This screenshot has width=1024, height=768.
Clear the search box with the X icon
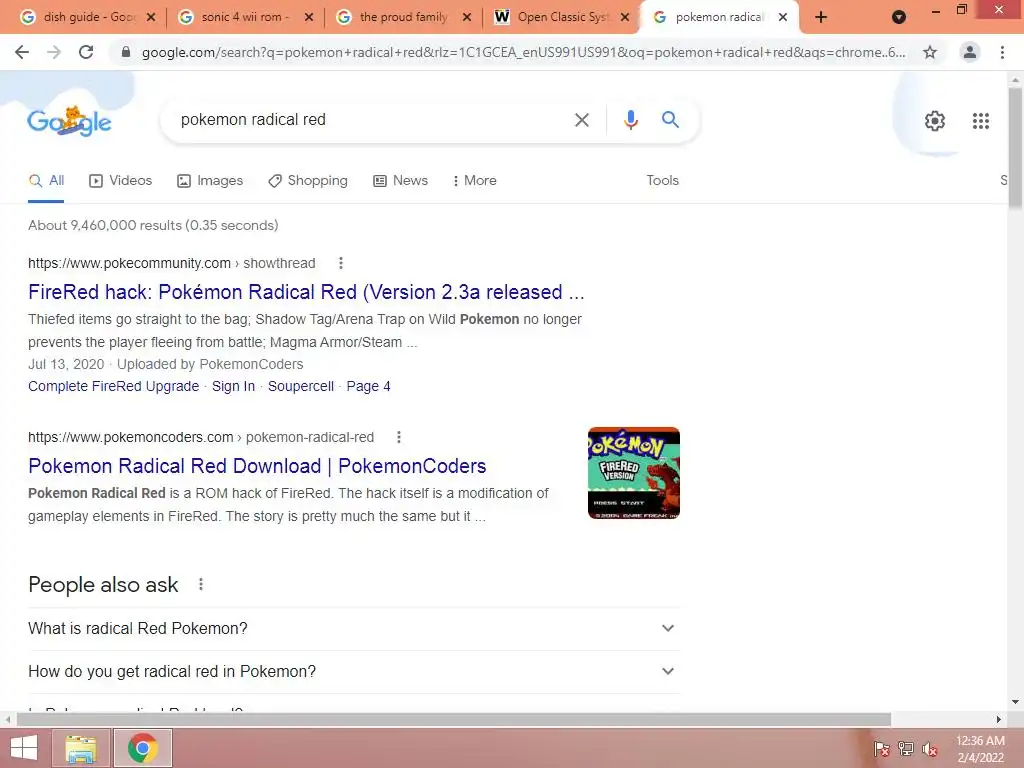[581, 120]
